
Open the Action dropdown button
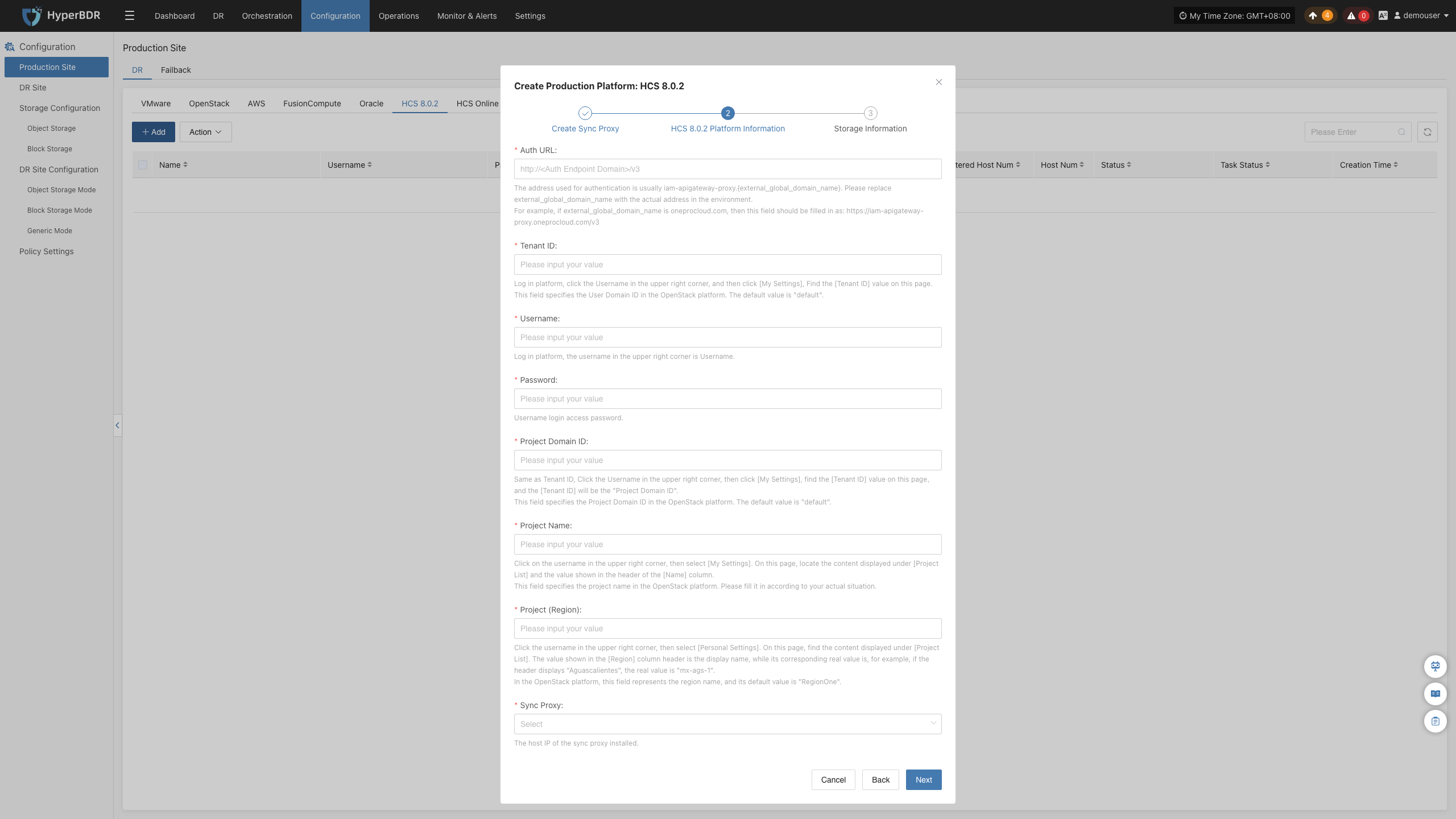[206, 132]
